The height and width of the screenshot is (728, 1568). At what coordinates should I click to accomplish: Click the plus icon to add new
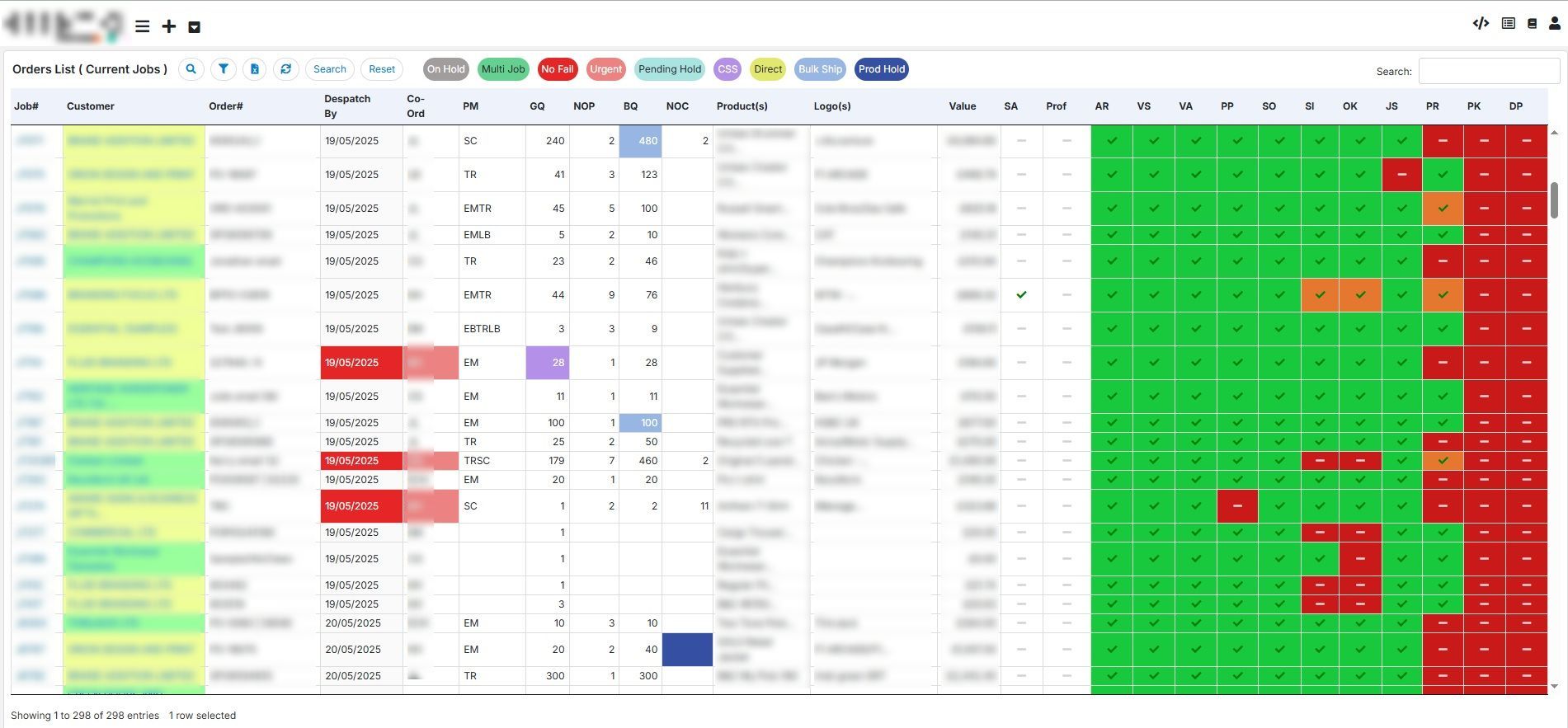coord(168,26)
